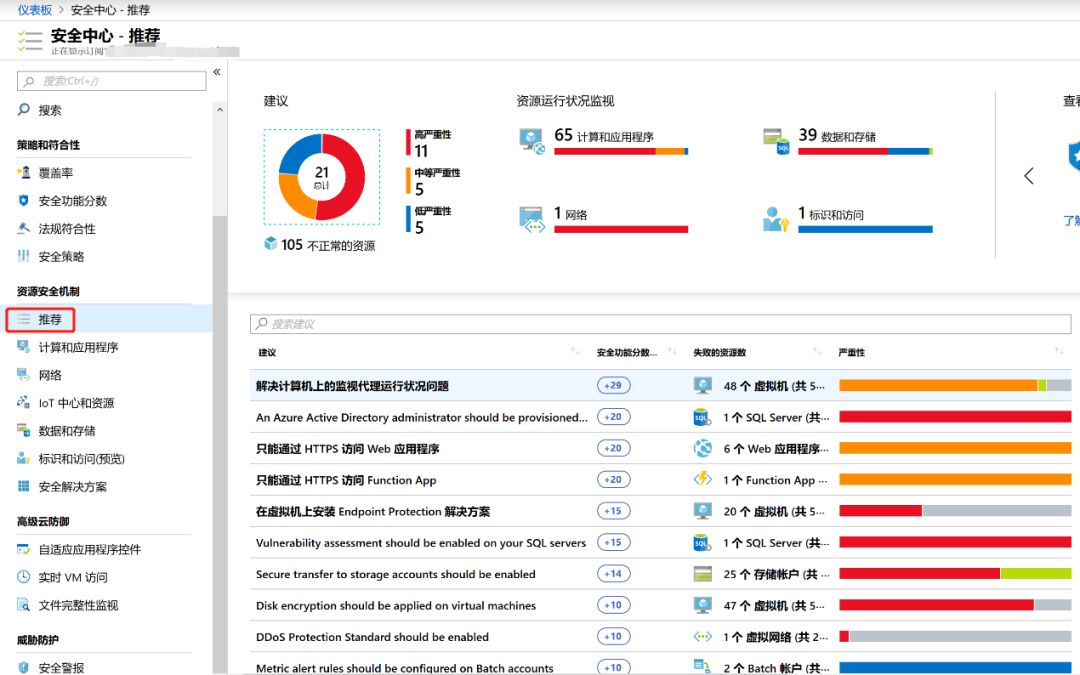Click the 计算和应用程序 resource health icon
The width and height of the screenshot is (1080, 675).
pyautogui.click(x=532, y=139)
